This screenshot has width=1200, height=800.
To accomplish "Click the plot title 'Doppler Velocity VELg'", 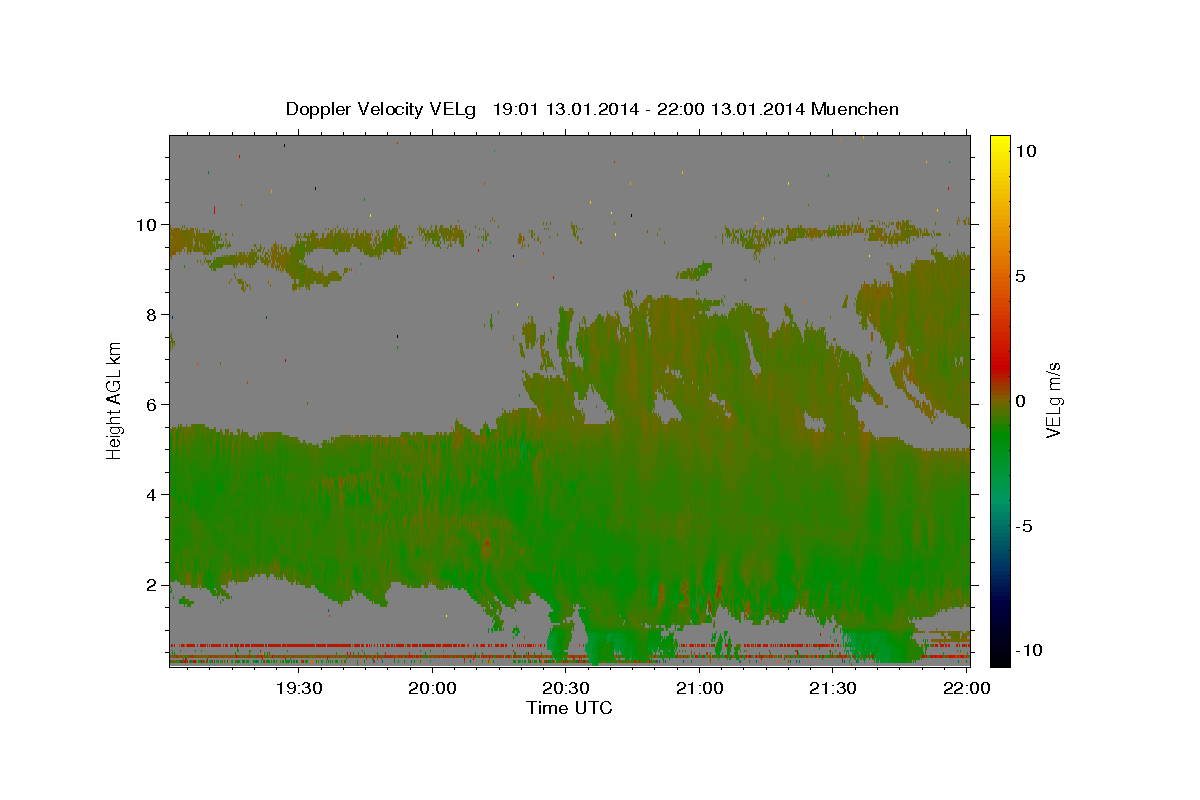I will pyautogui.click(x=383, y=109).
